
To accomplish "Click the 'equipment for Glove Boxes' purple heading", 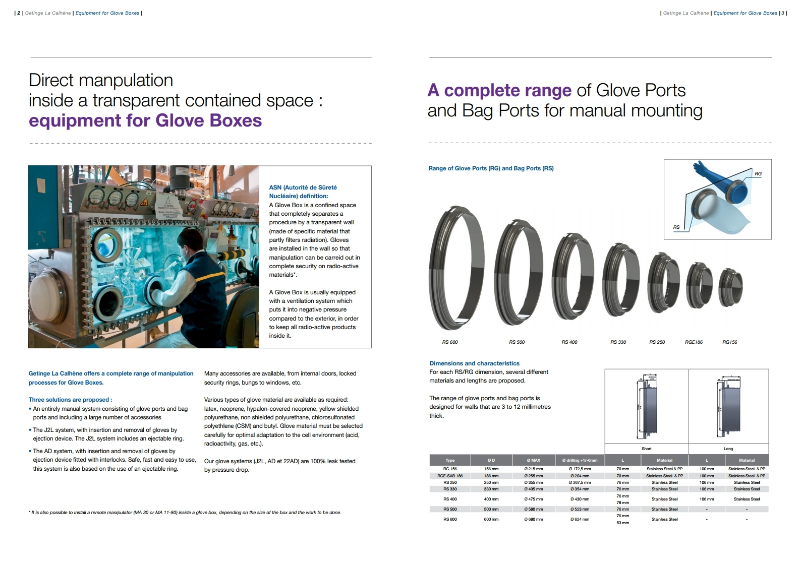I will pyautogui.click(x=145, y=121).
